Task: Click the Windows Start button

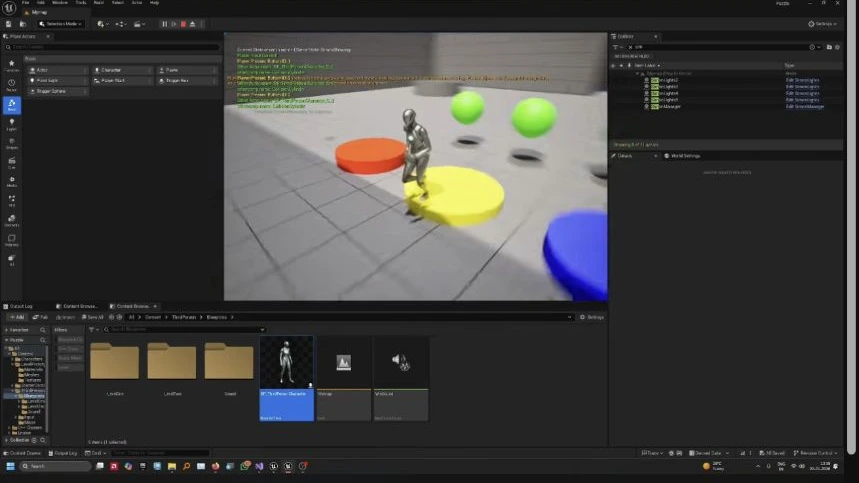Action: tap(10, 466)
